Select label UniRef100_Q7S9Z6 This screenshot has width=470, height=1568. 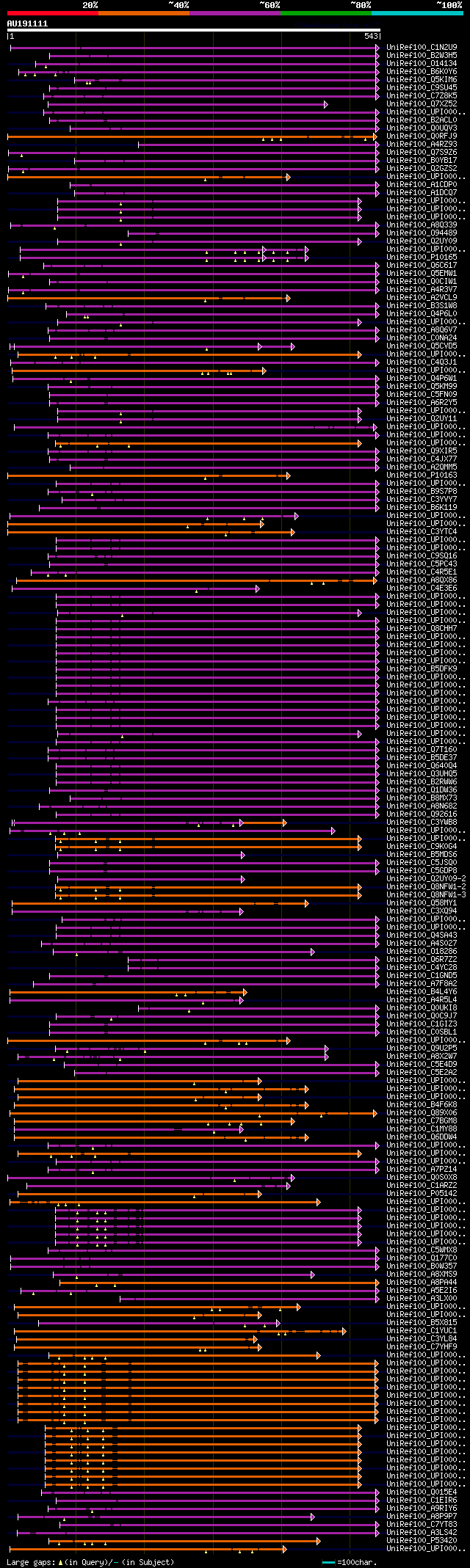422,152
